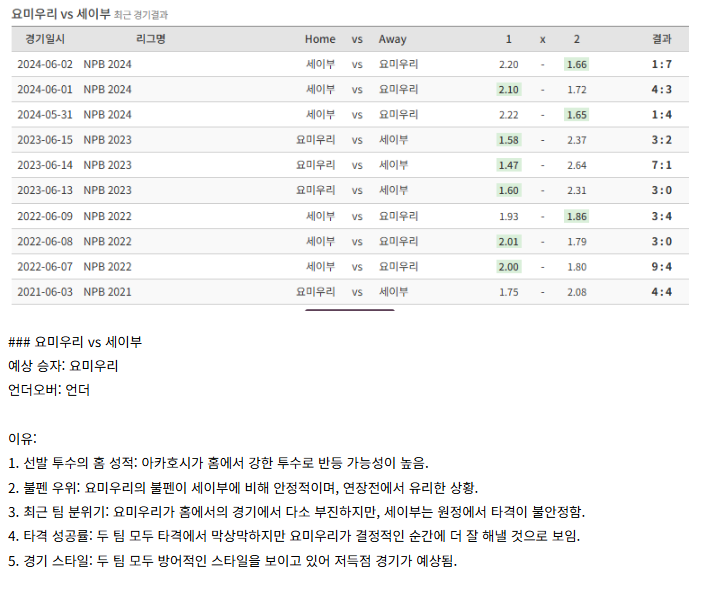Click reason 3 about 최근 팀 분위기
Image resolution: width=702 pixels, height=589 pixels.
tap(296, 512)
